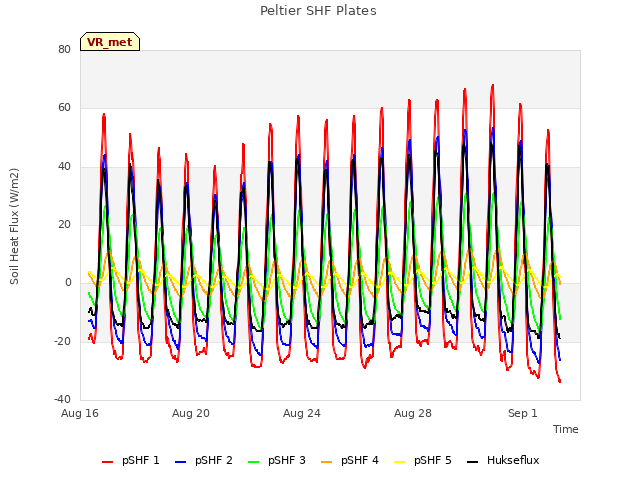The image size is (640, 480).
Task: Click the 80 y-axis tick label
Action: [x=64, y=49]
